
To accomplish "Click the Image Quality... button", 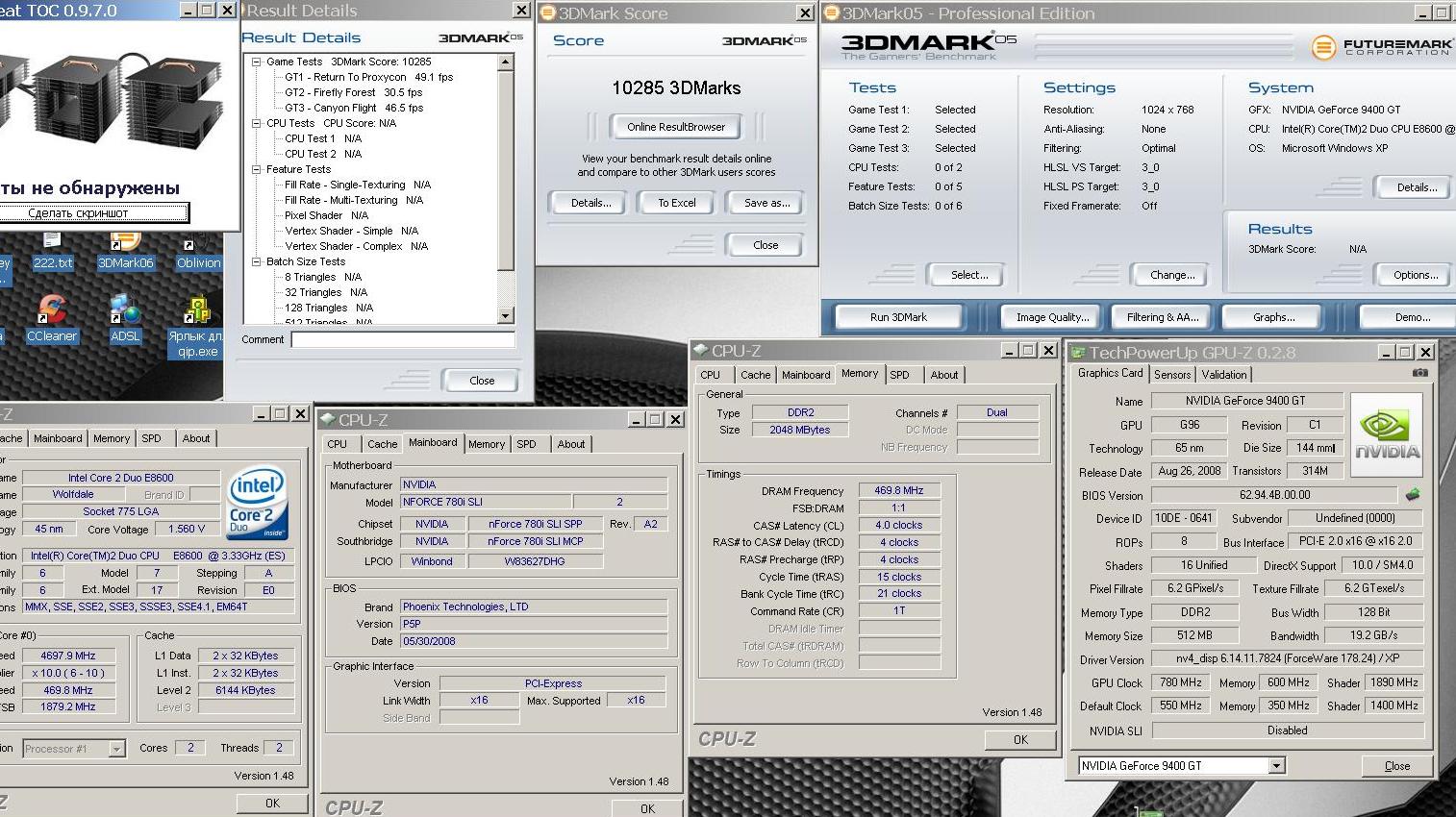I will (1052, 317).
